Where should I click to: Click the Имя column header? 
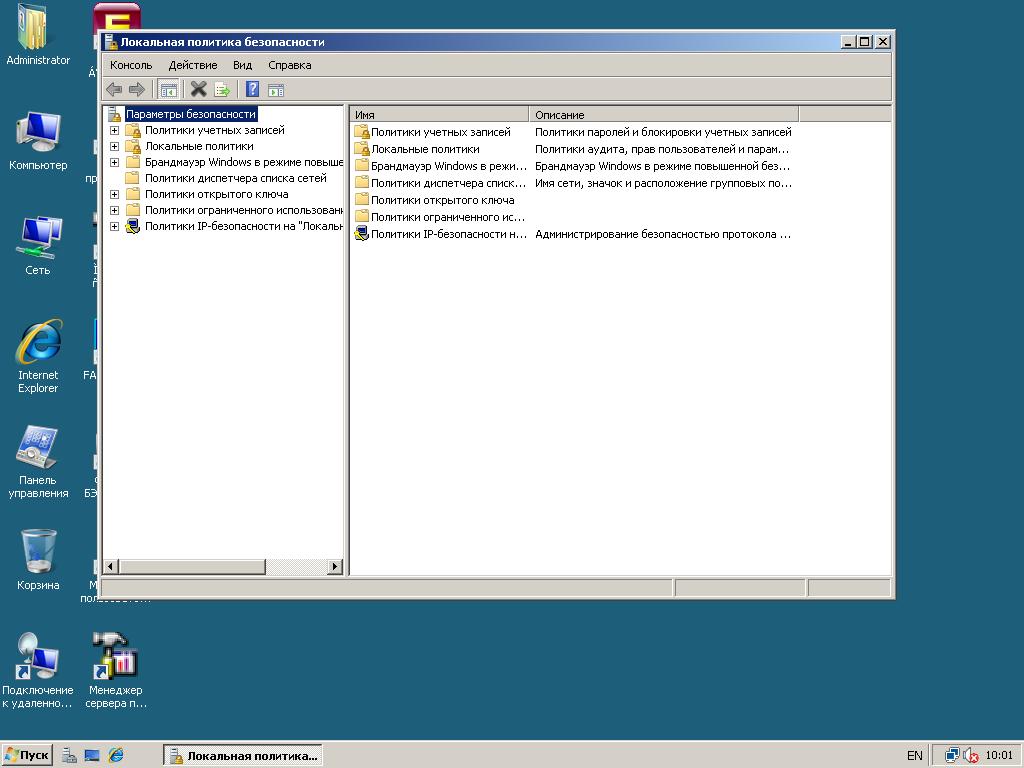point(440,115)
